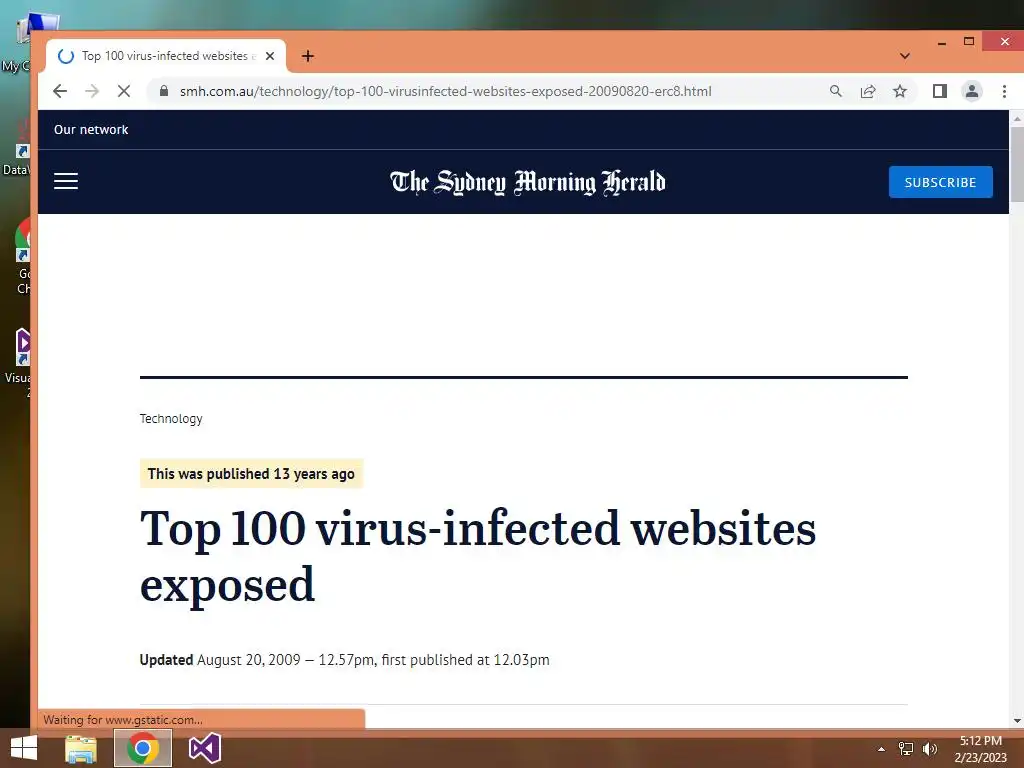Go back using the browser back arrow

[x=60, y=91]
